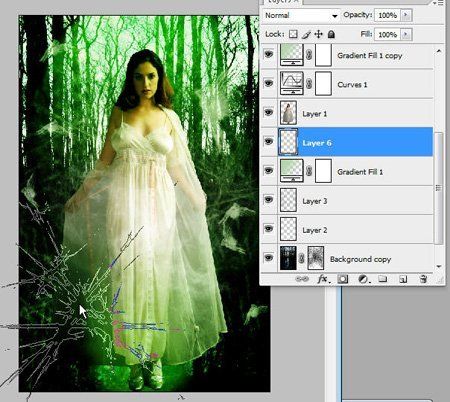The width and height of the screenshot is (450, 402).
Task: Select Gradient Fill 1 copy gradient thumbnail
Action: click(x=292, y=54)
